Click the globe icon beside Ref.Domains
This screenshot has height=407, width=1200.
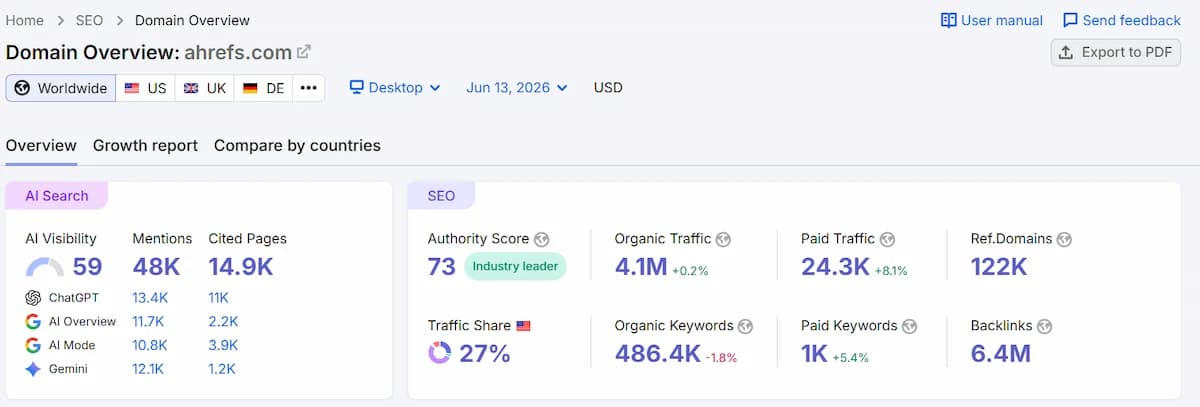pyautogui.click(x=1065, y=239)
